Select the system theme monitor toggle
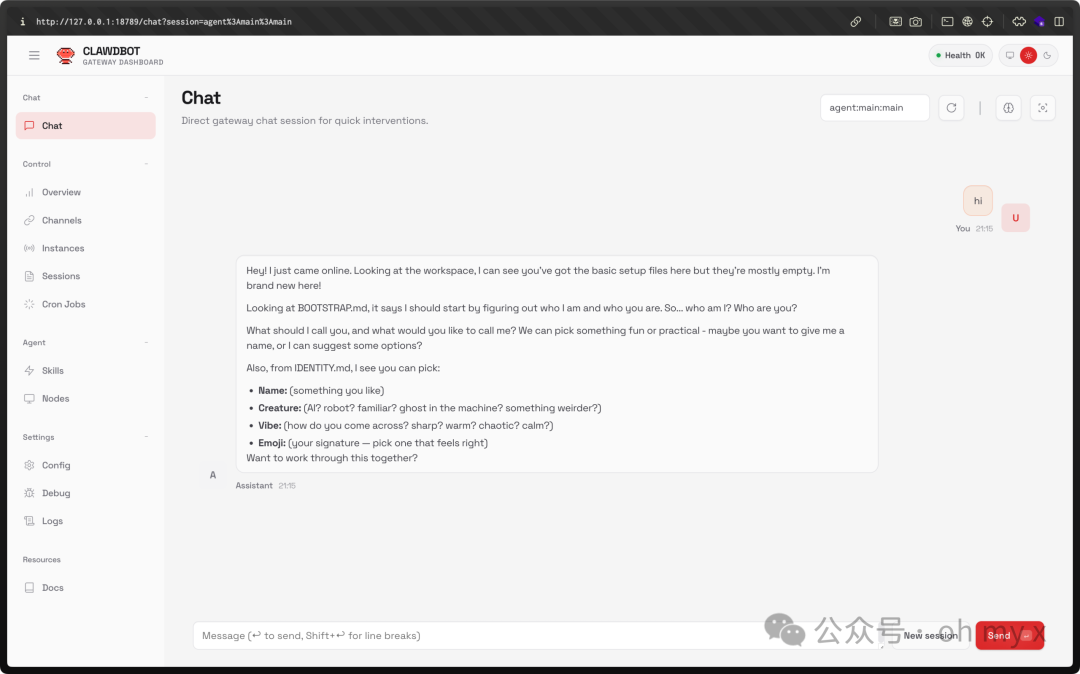This screenshot has width=1080, height=674. pos(1010,56)
